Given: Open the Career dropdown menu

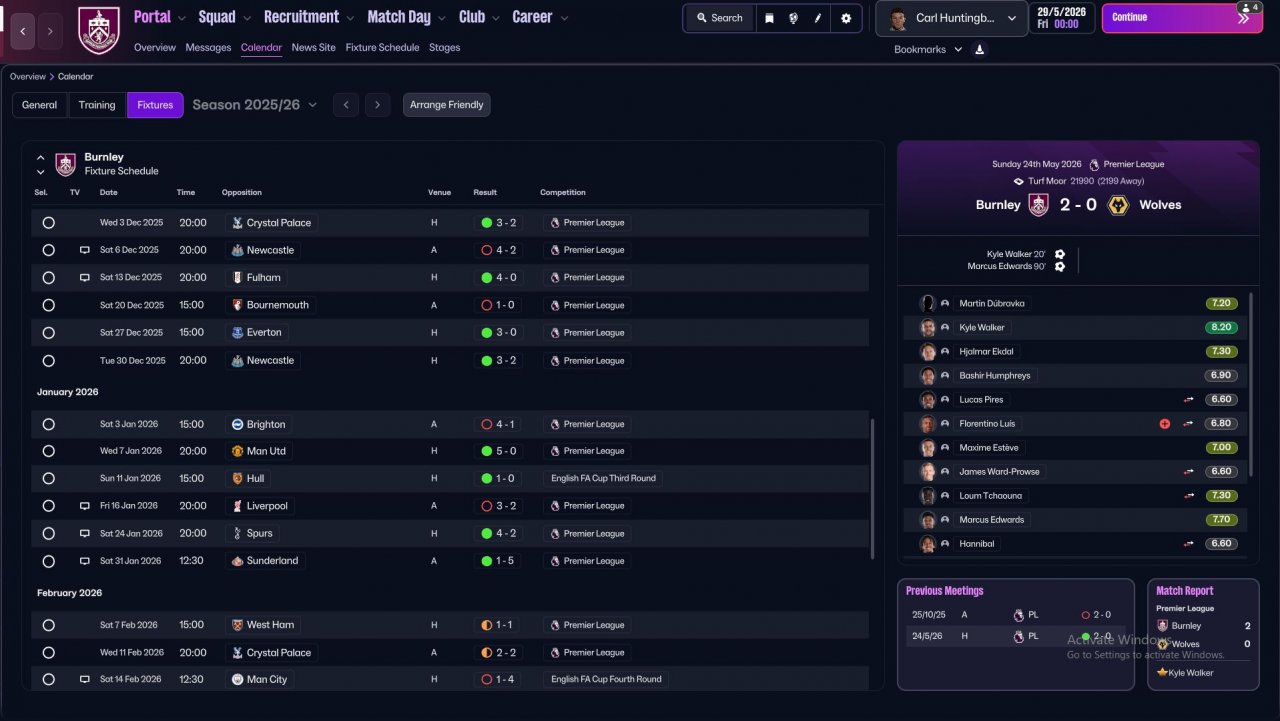Looking at the screenshot, I should pos(541,17).
